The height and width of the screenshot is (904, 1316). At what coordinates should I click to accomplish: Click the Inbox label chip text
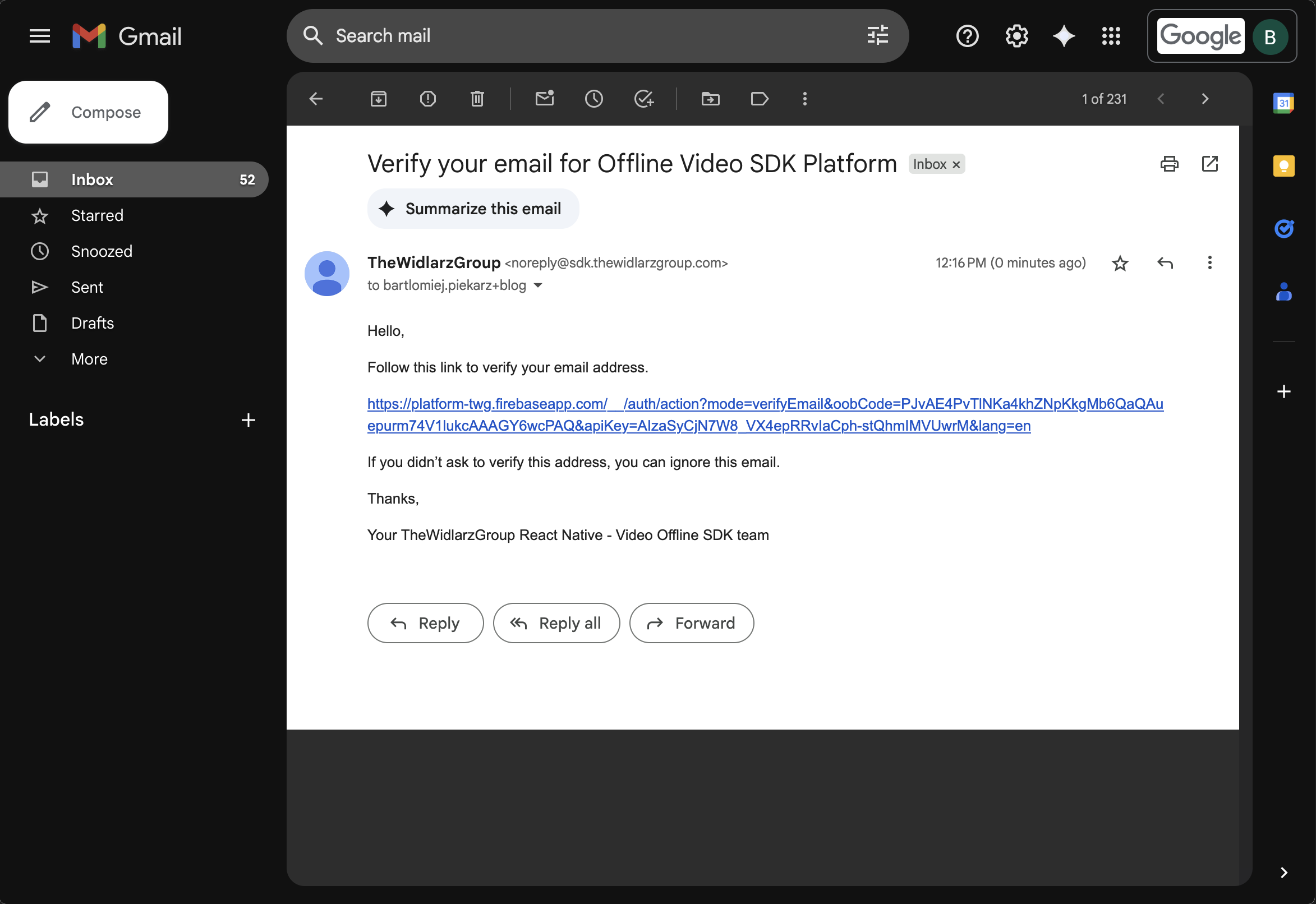929,164
